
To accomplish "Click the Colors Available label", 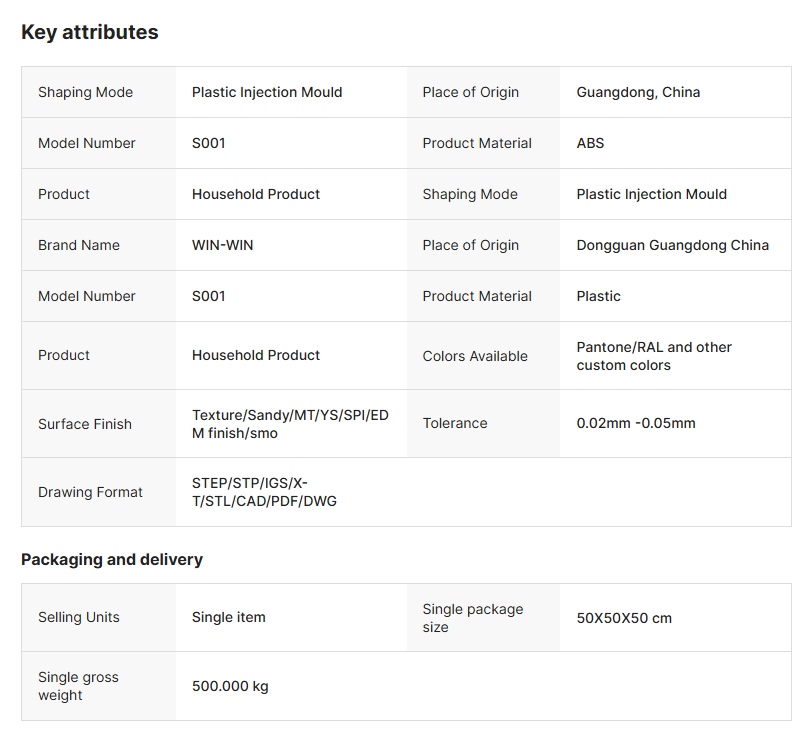I will [x=475, y=356].
